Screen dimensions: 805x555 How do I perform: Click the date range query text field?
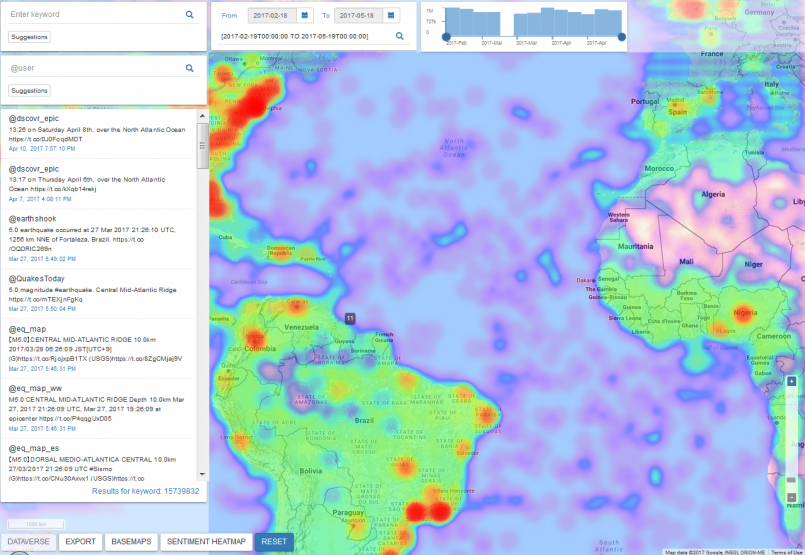(305, 36)
